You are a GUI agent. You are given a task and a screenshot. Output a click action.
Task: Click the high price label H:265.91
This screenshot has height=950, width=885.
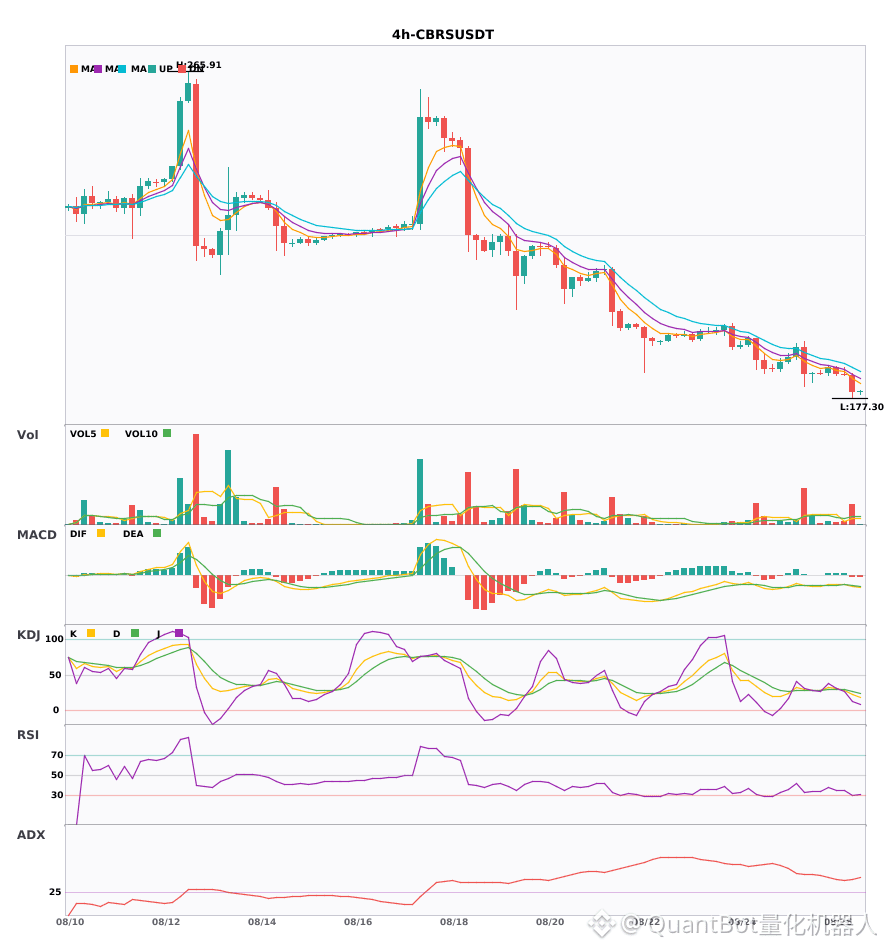[199, 65]
